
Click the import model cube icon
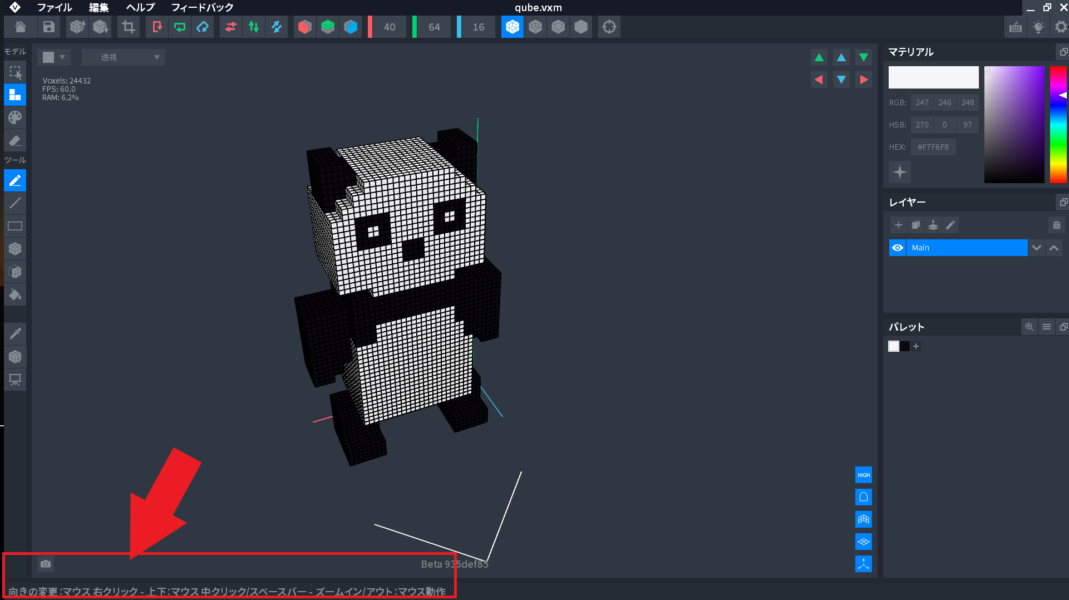[100, 27]
